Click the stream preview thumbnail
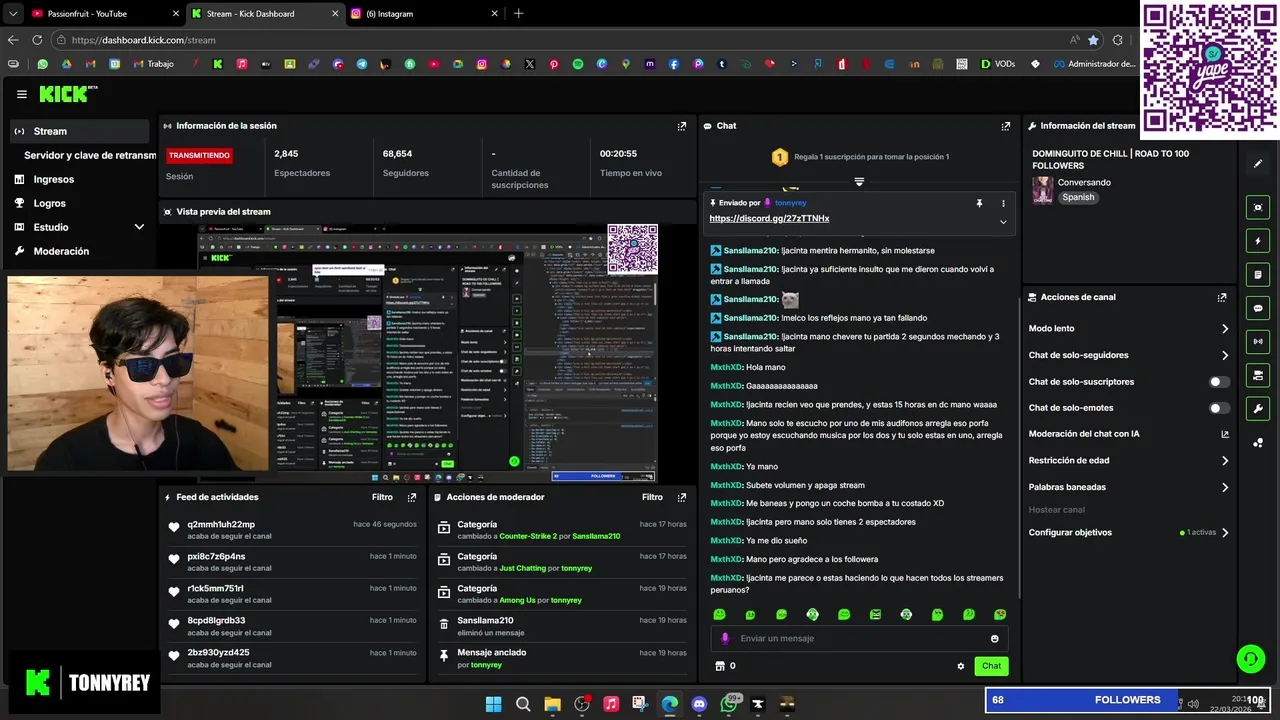Viewport: 1280px width, 720px height. point(428,353)
